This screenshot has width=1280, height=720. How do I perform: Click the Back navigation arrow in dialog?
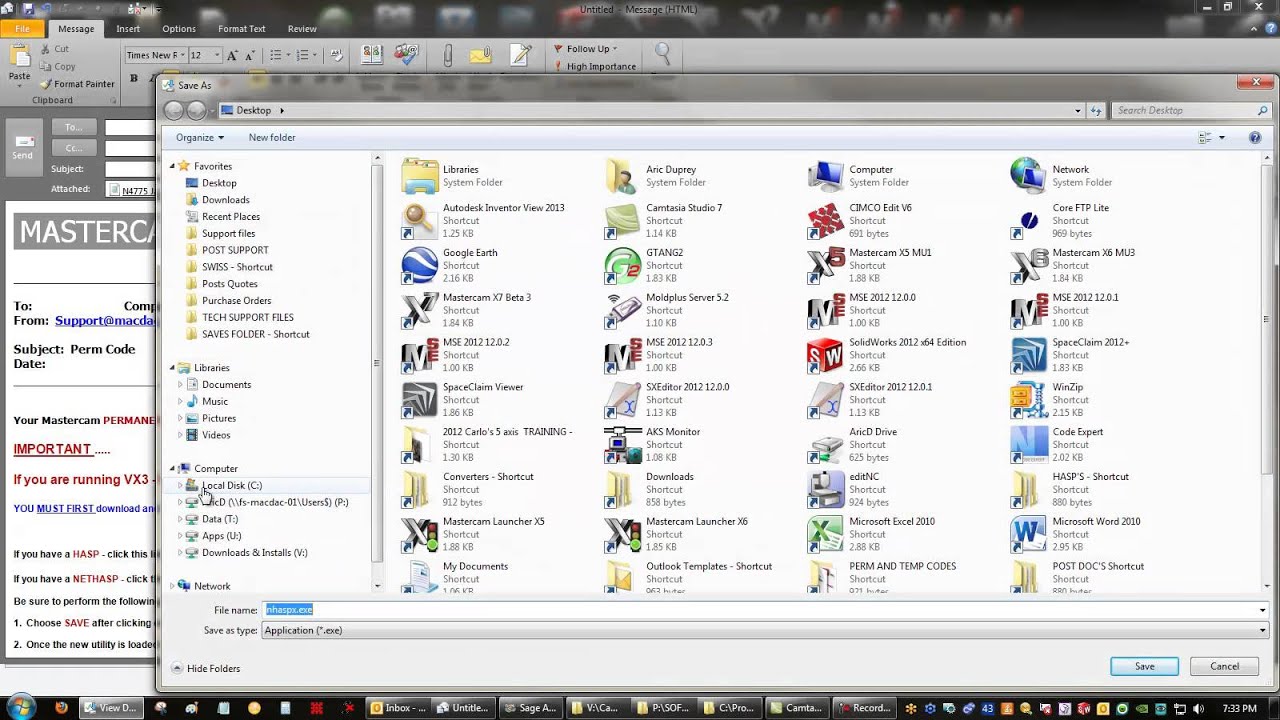174,110
